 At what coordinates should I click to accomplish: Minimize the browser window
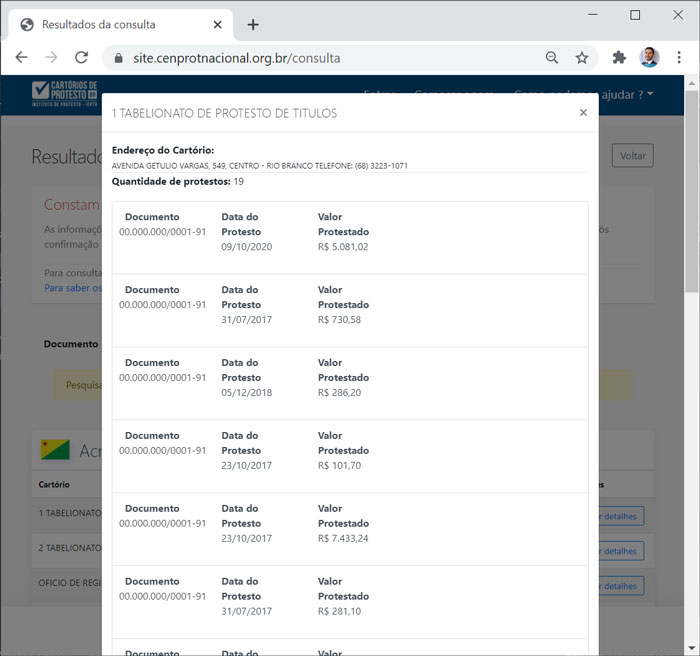pos(592,15)
